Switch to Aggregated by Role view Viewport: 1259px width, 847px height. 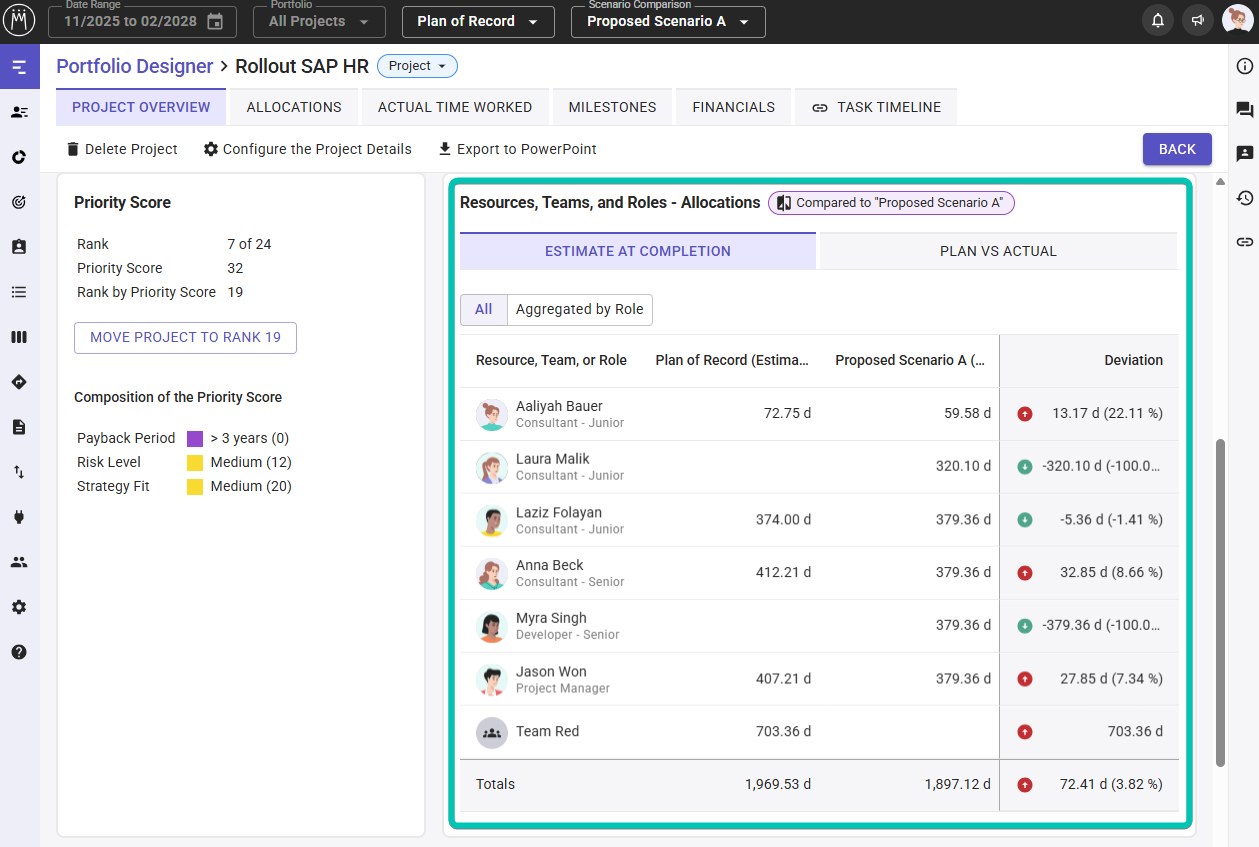pyautogui.click(x=579, y=310)
